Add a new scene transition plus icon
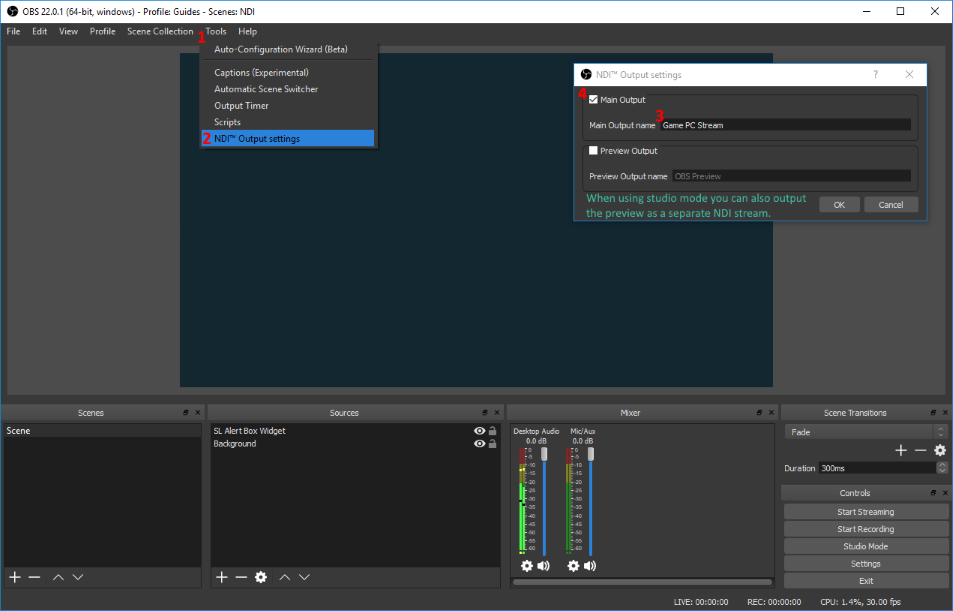The image size is (953, 611). [901, 450]
